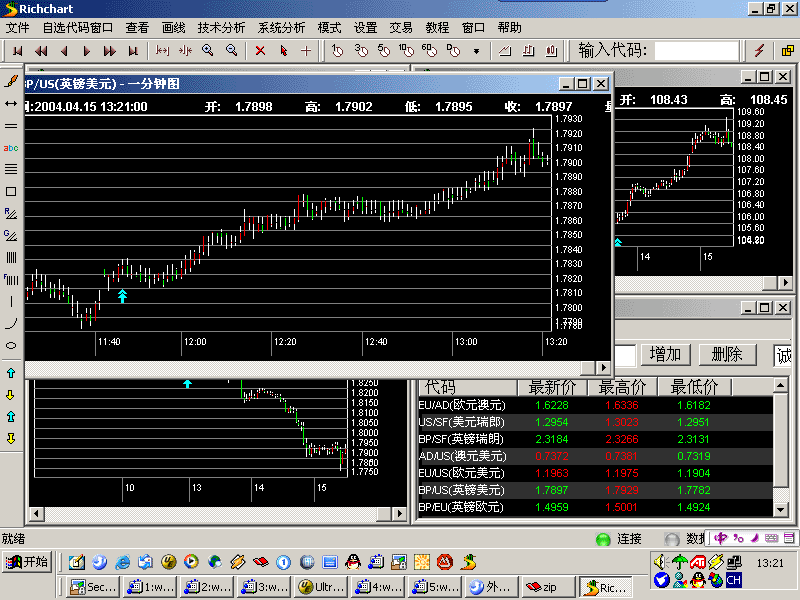Choose the 1-minute chart period icon
Viewport: 800px width, 600px height.
(x=337, y=51)
